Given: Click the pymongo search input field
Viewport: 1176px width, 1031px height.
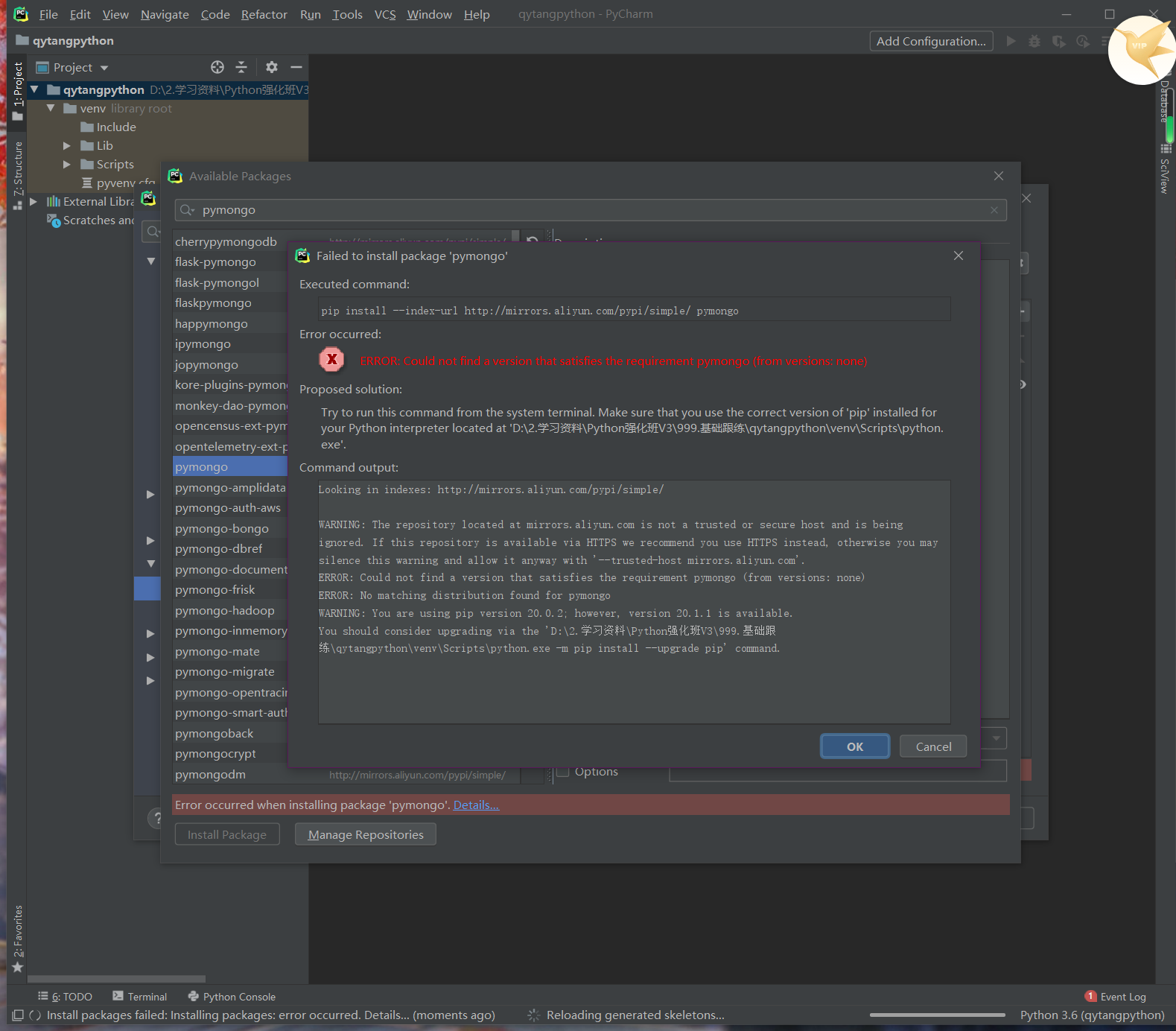Looking at the screenshot, I should click(591, 210).
